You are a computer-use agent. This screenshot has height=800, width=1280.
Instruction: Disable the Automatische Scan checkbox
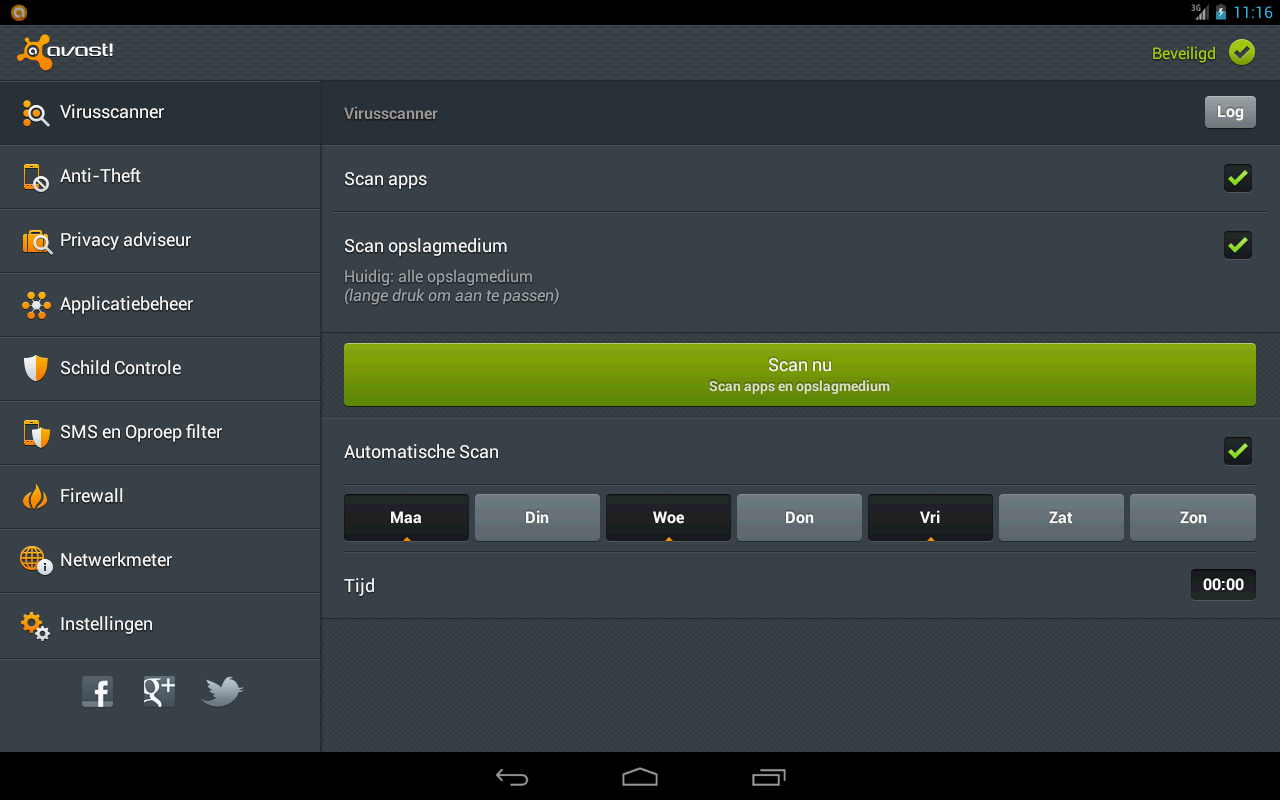point(1238,451)
